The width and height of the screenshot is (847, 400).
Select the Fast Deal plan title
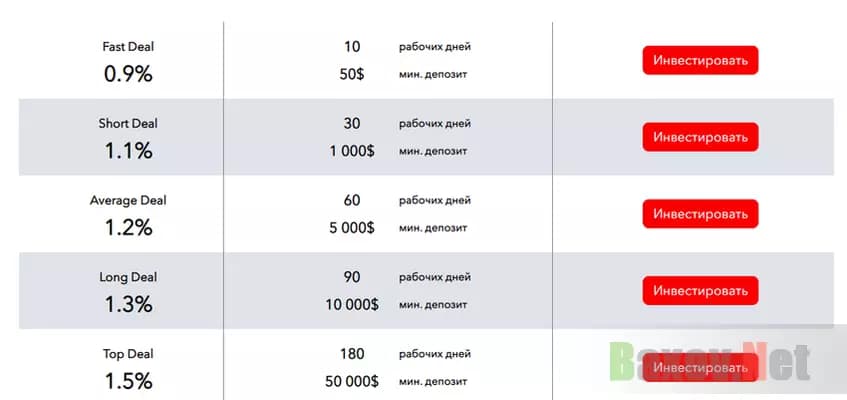click(128, 47)
